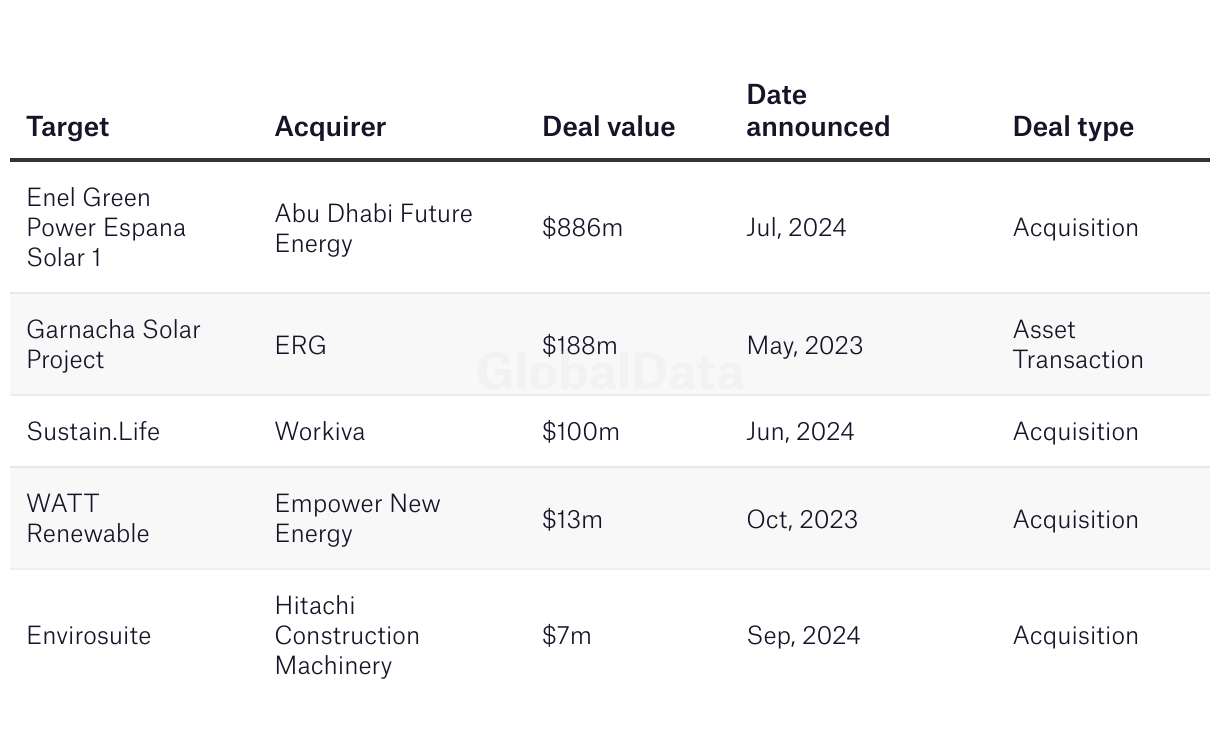Select the $13m deal value
Viewport: 1220px width, 742px height.
(x=573, y=519)
